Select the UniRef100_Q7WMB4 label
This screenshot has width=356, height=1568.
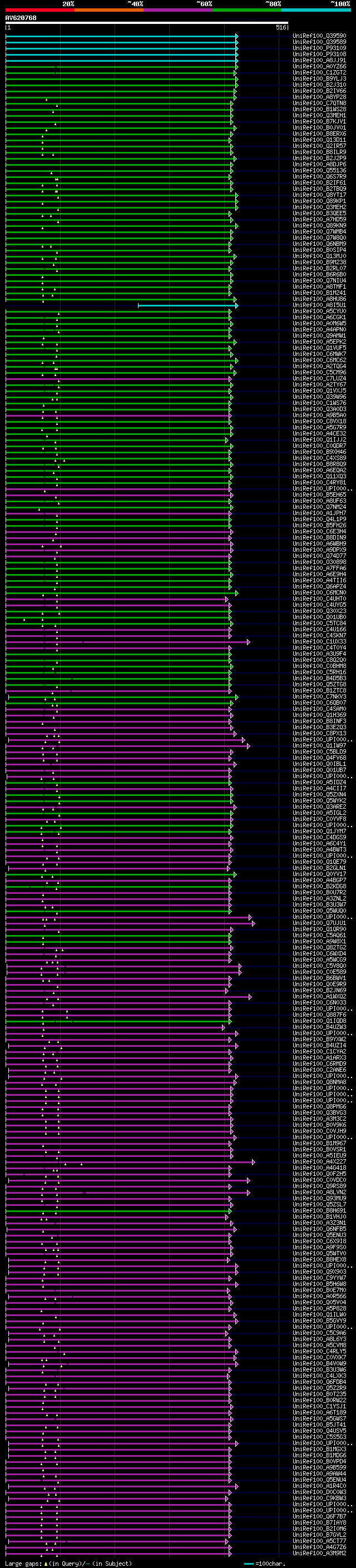319,232
